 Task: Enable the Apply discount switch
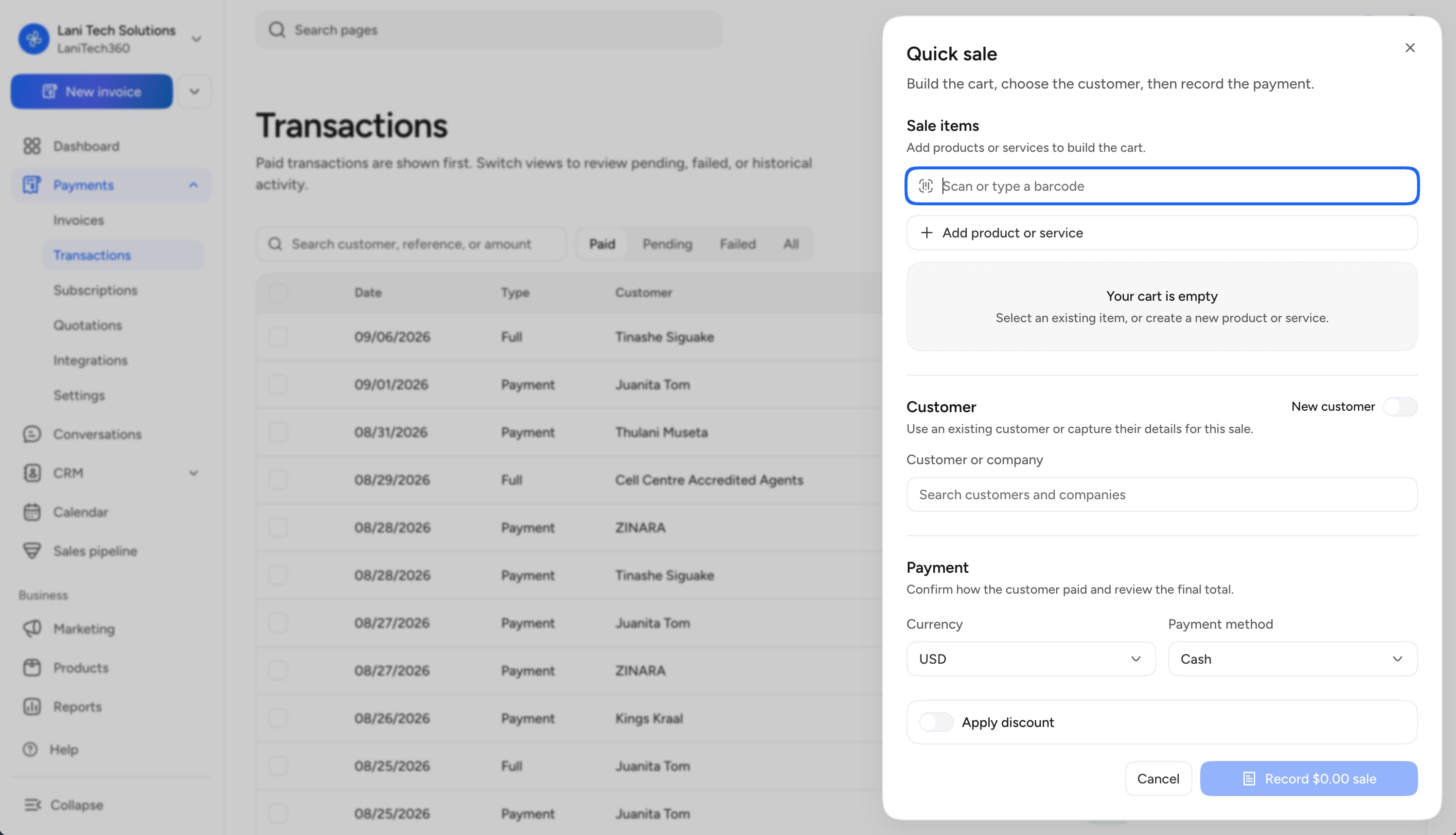point(936,722)
